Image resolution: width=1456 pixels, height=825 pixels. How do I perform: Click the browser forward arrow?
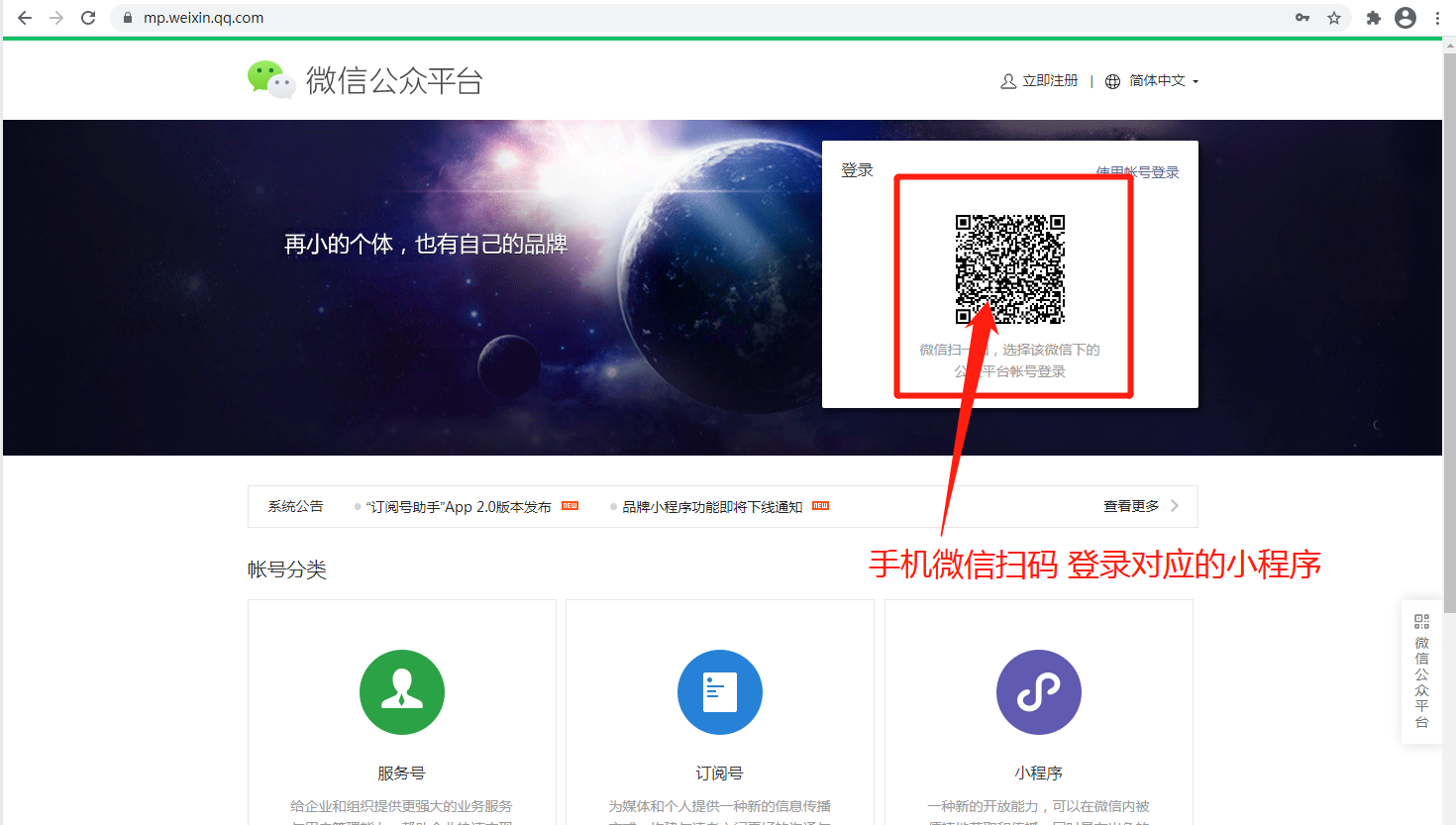click(x=56, y=18)
